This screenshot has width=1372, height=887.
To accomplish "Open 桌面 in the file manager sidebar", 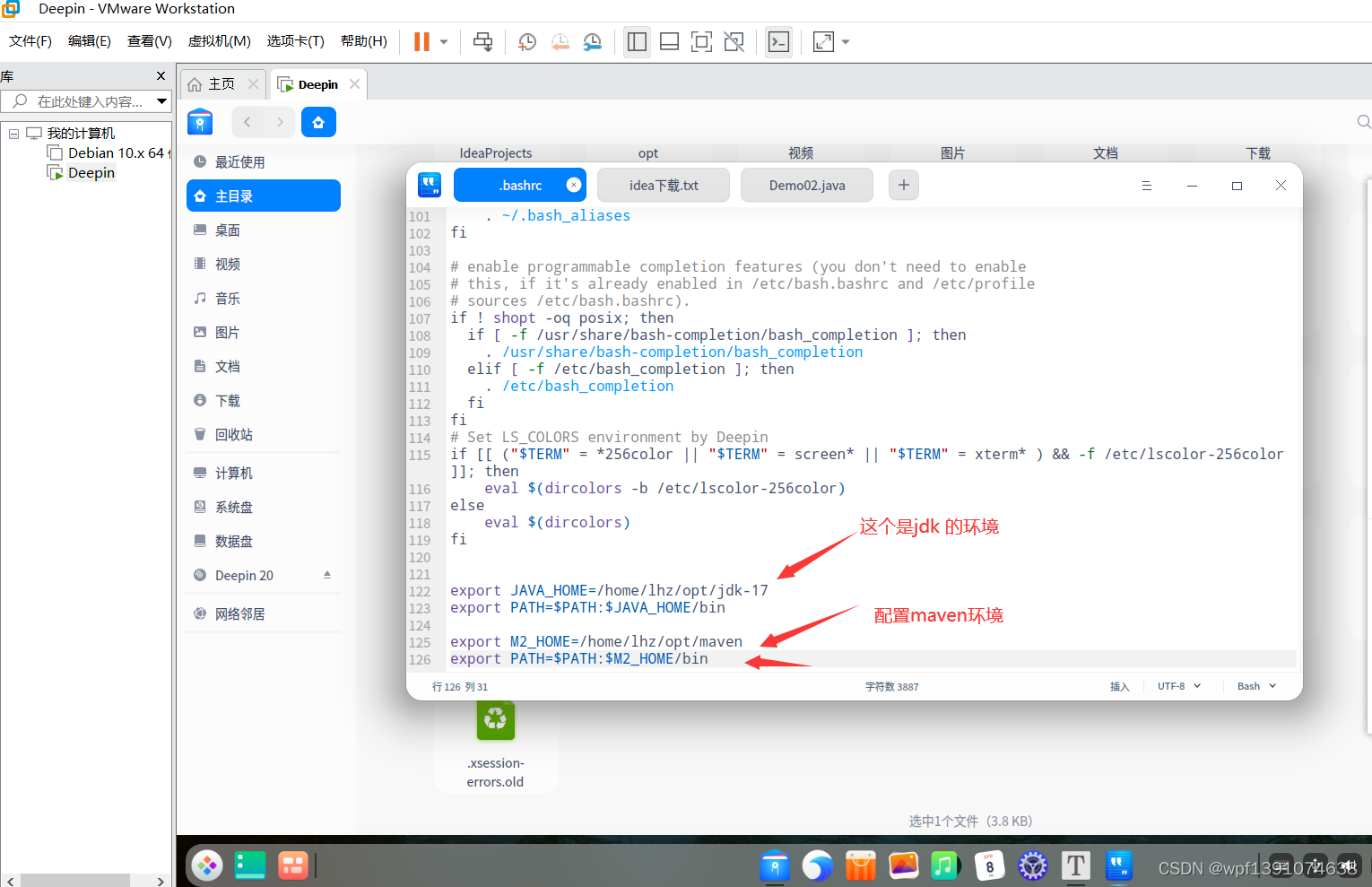I will pyautogui.click(x=264, y=230).
